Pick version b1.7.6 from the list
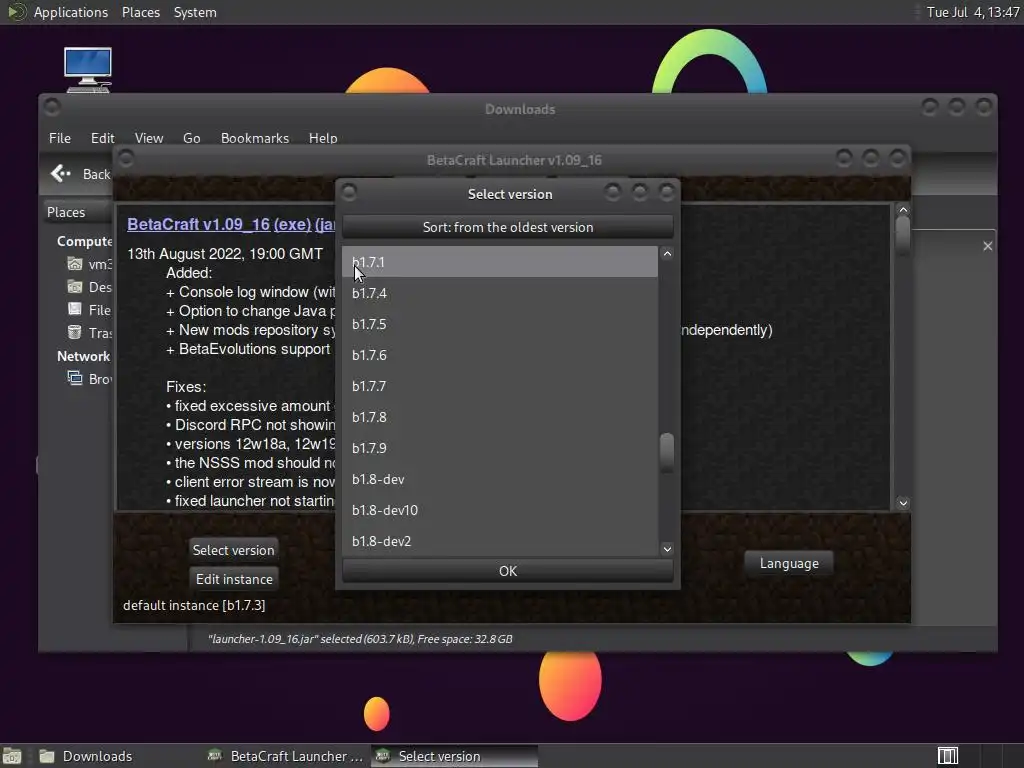1024x768 pixels. (x=500, y=355)
